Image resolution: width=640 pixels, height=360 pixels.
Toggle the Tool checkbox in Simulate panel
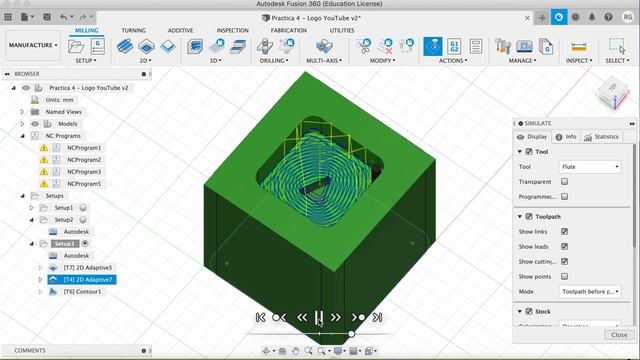coord(529,151)
